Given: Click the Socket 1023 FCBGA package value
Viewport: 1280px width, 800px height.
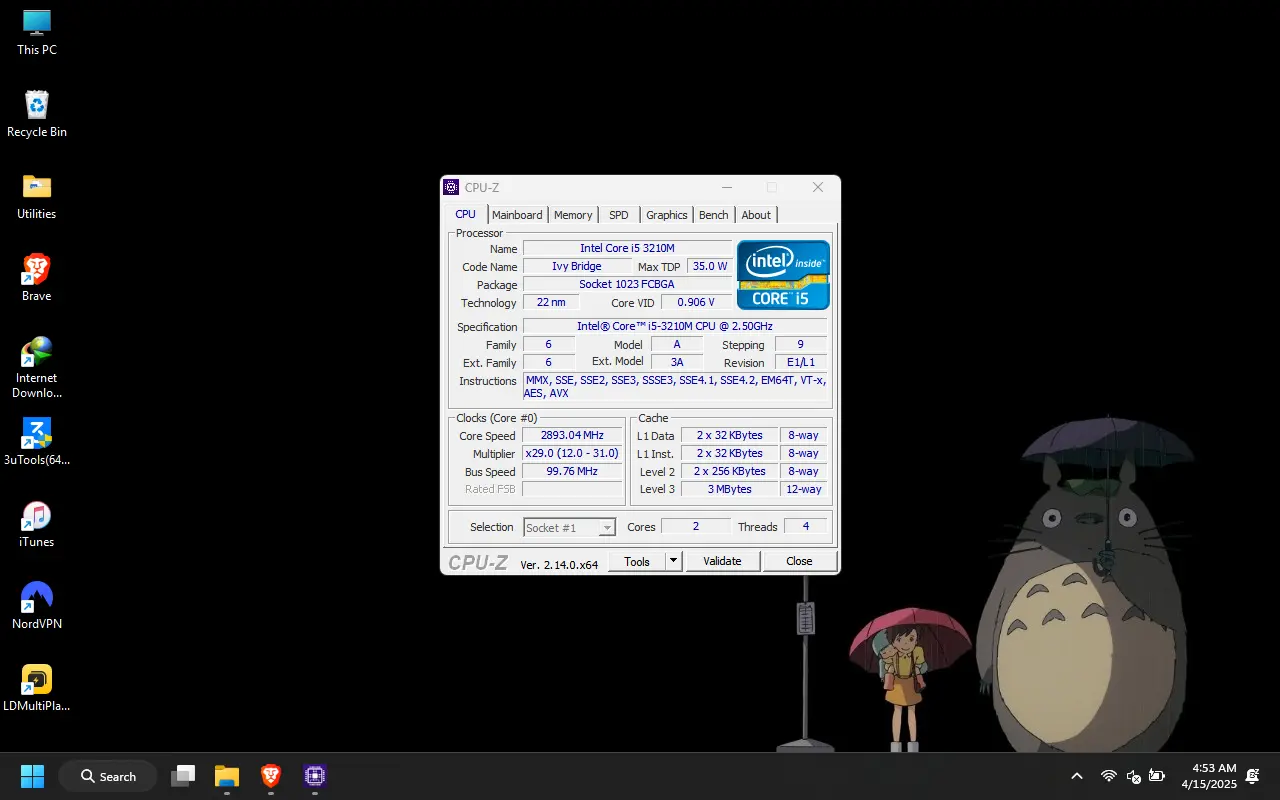Looking at the screenshot, I should pos(627,284).
